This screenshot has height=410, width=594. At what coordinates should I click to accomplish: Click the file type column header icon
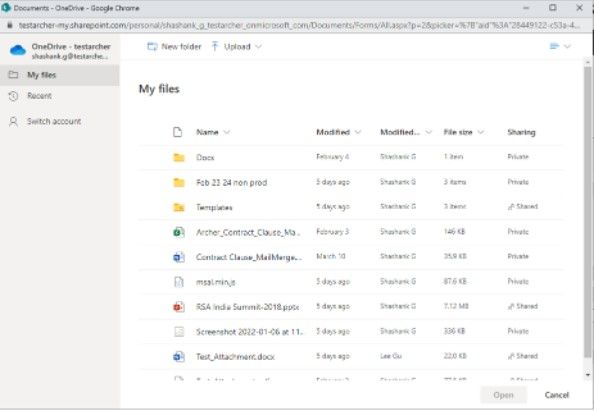[177, 132]
